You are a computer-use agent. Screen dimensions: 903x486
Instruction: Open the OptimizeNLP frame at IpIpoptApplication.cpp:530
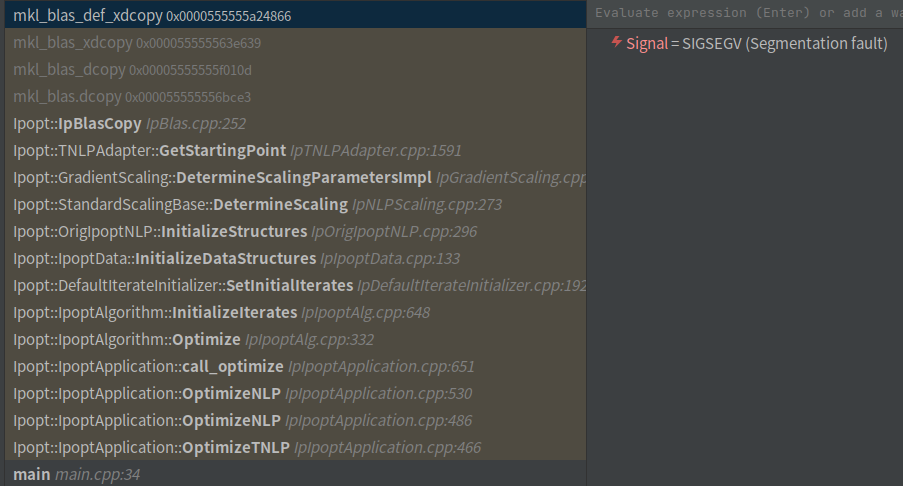(x=242, y=394)
